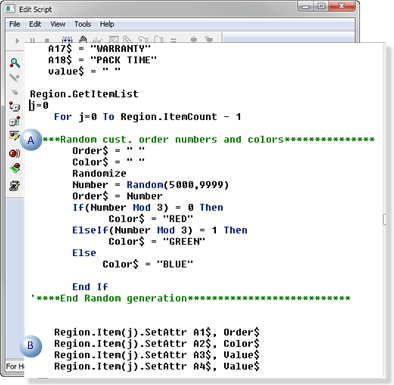Open the View menu
Screen dimensions: 394x385
(x=58, y=24)
